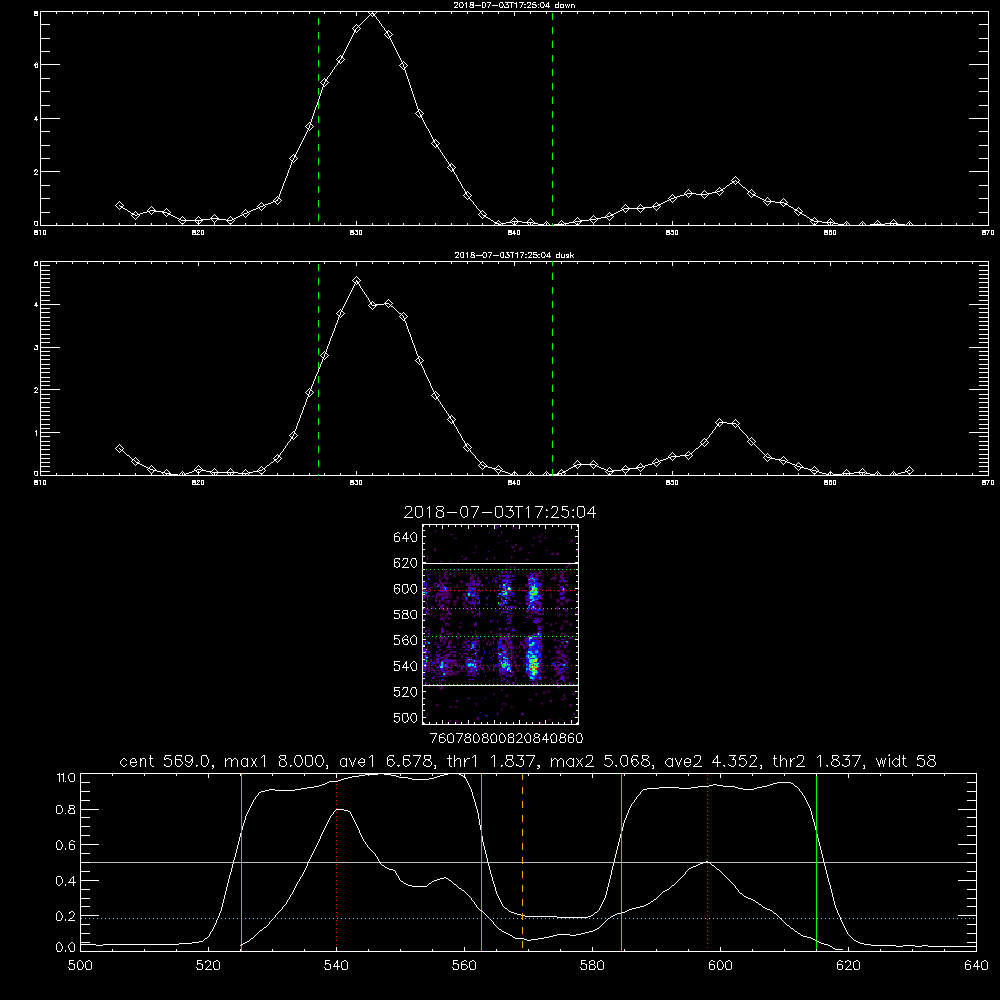
Task: Click the "760780800820840860" x-axis label under spectral image
Action: click(506, 739)
